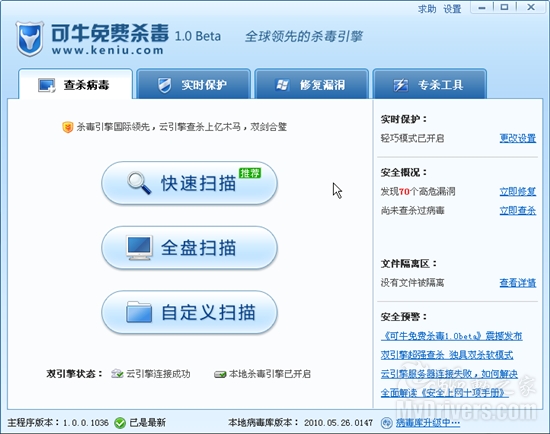Click the virus database update spinner icon

click(x=387, y=423)
